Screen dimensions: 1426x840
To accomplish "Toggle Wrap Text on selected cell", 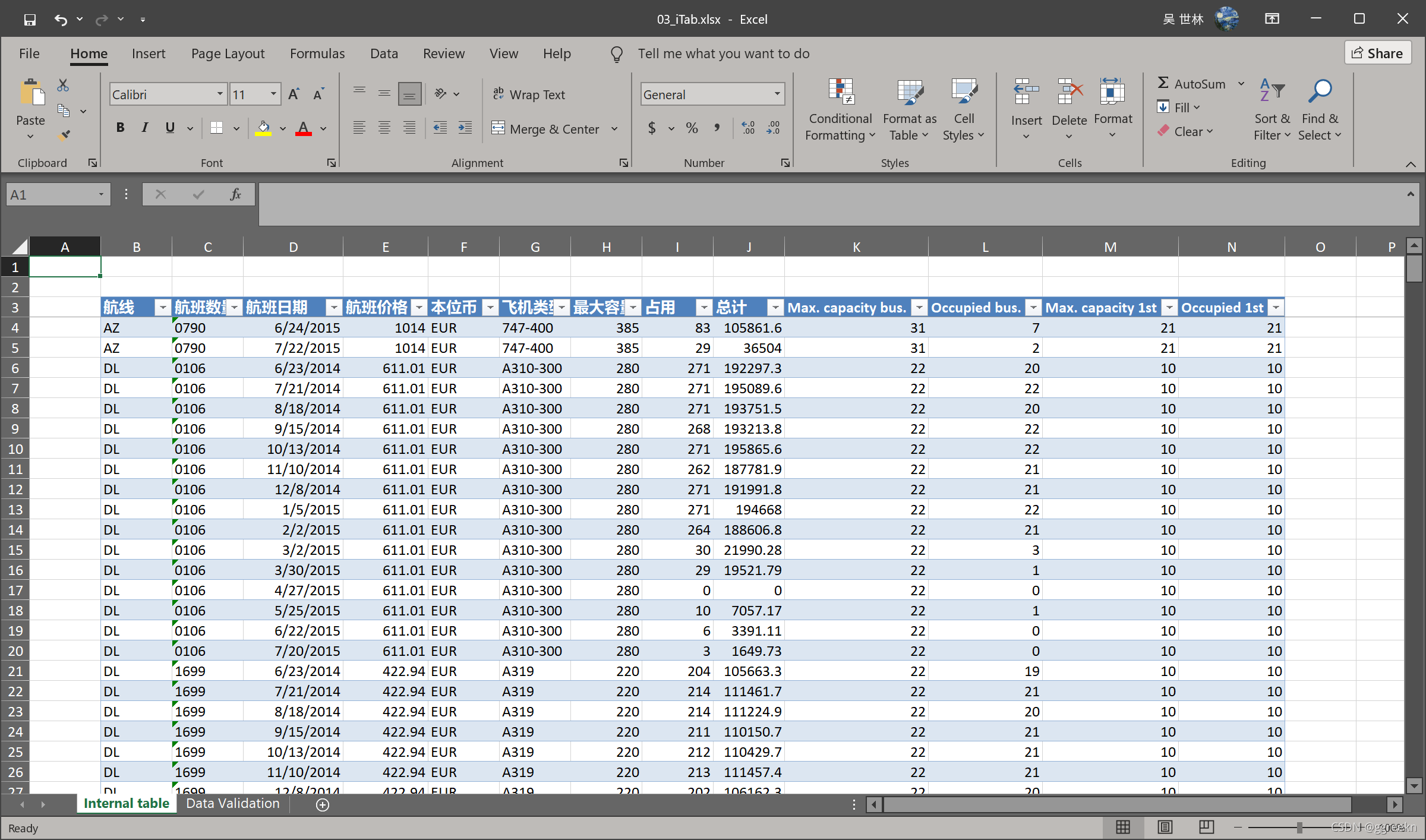I will click(529, 94).
